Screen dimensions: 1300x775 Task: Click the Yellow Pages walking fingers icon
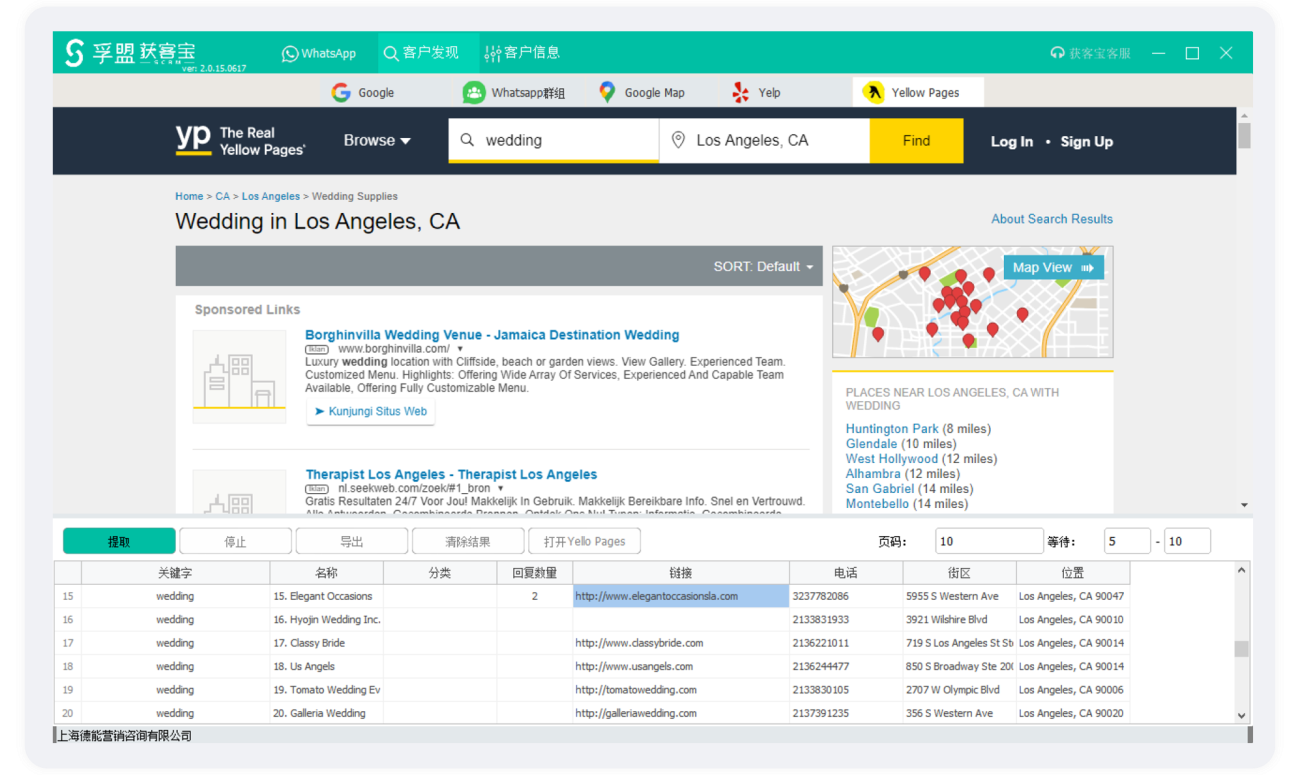874,92
